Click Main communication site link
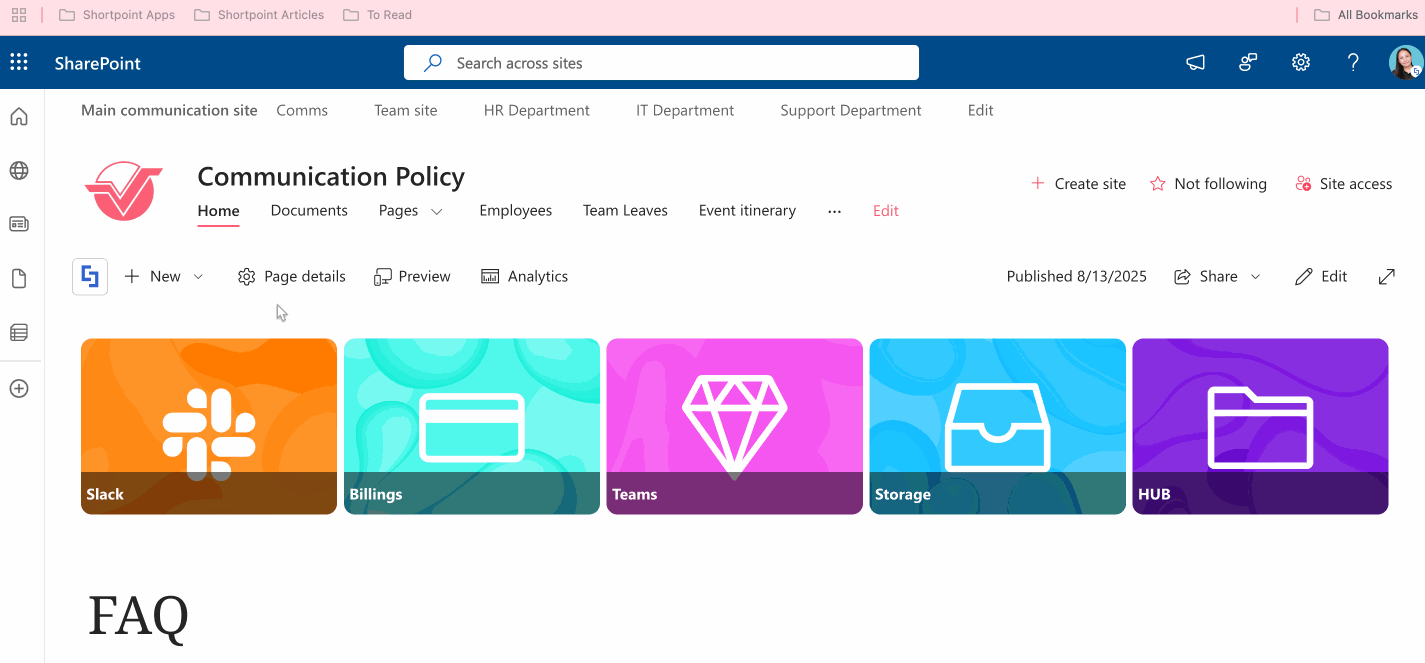This screenshot has height=663, width=1425. (x=169, y=111)
